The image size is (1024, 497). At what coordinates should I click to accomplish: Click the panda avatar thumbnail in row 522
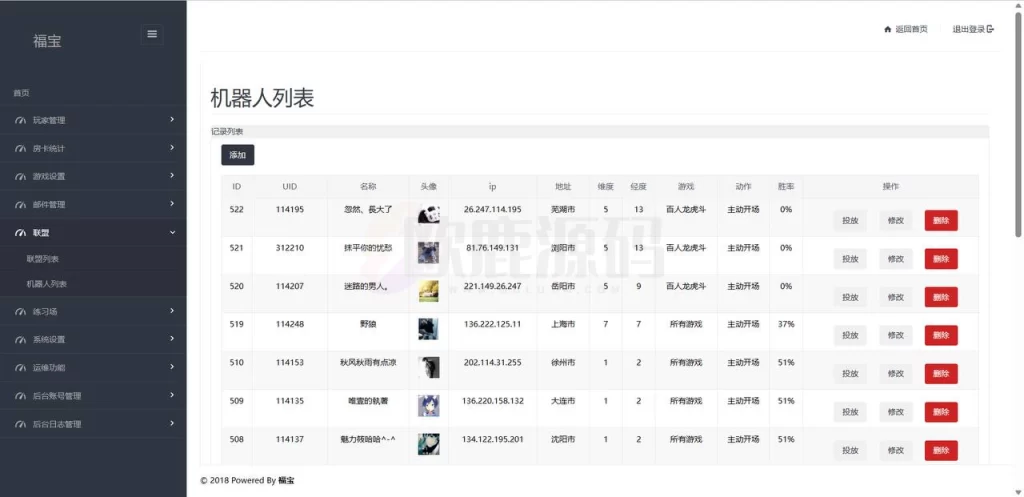coord(428,214)
